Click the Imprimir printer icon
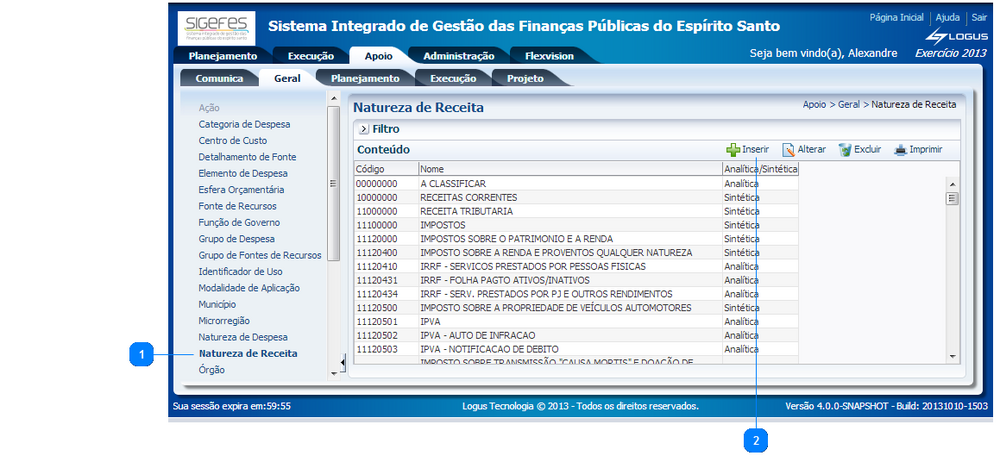The image size is (1000, 462). pos(900,150)
